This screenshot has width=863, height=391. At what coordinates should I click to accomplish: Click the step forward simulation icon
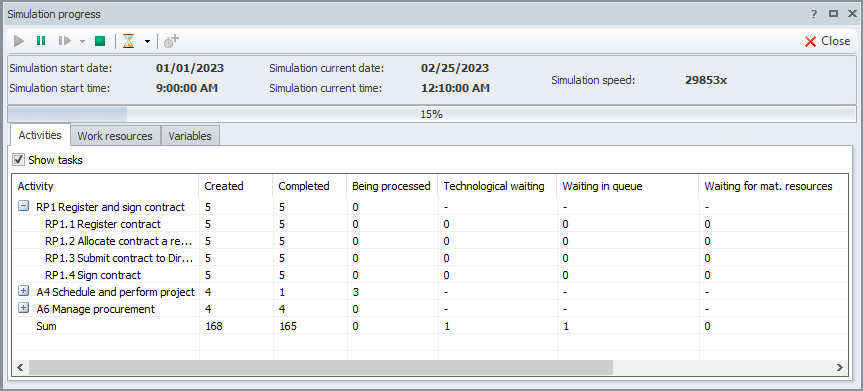point(65,41)
